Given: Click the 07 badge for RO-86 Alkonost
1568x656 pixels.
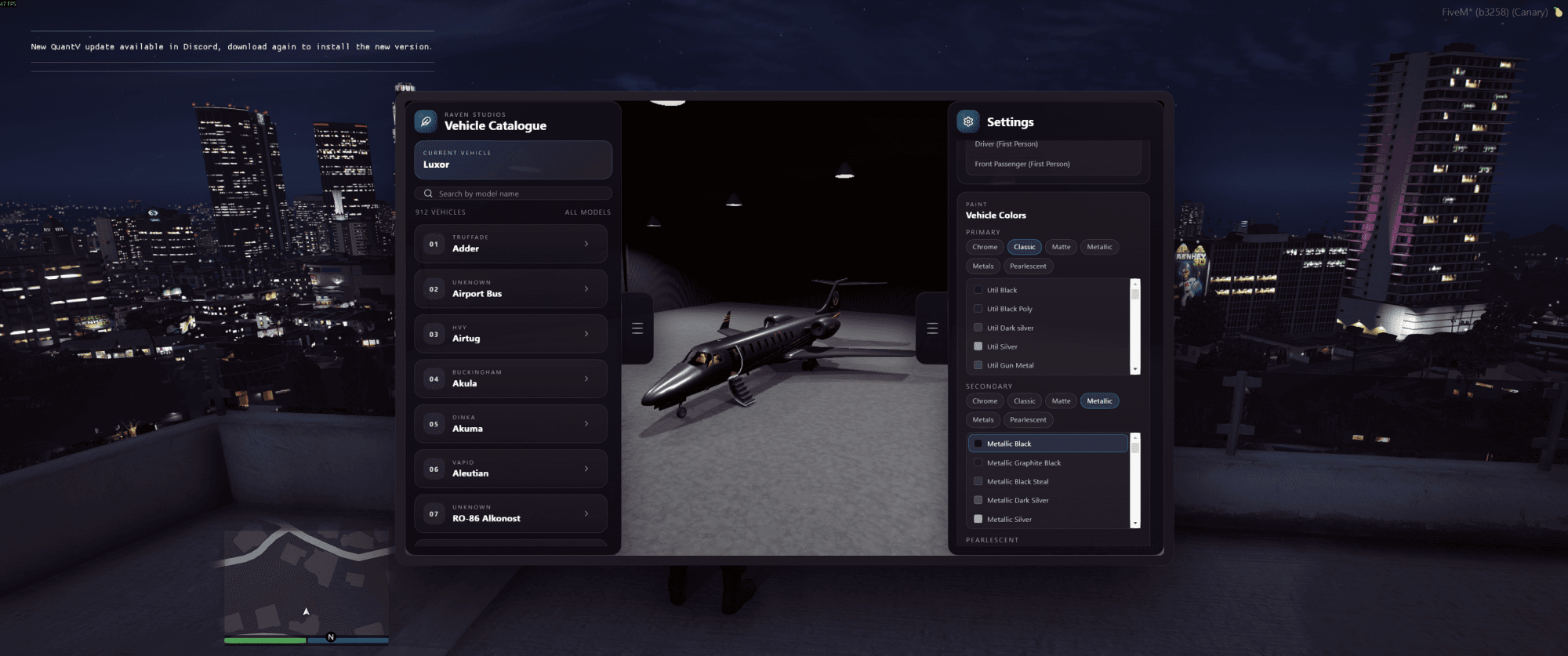Looking at the screenshot, I should click(x=434, y=514).
